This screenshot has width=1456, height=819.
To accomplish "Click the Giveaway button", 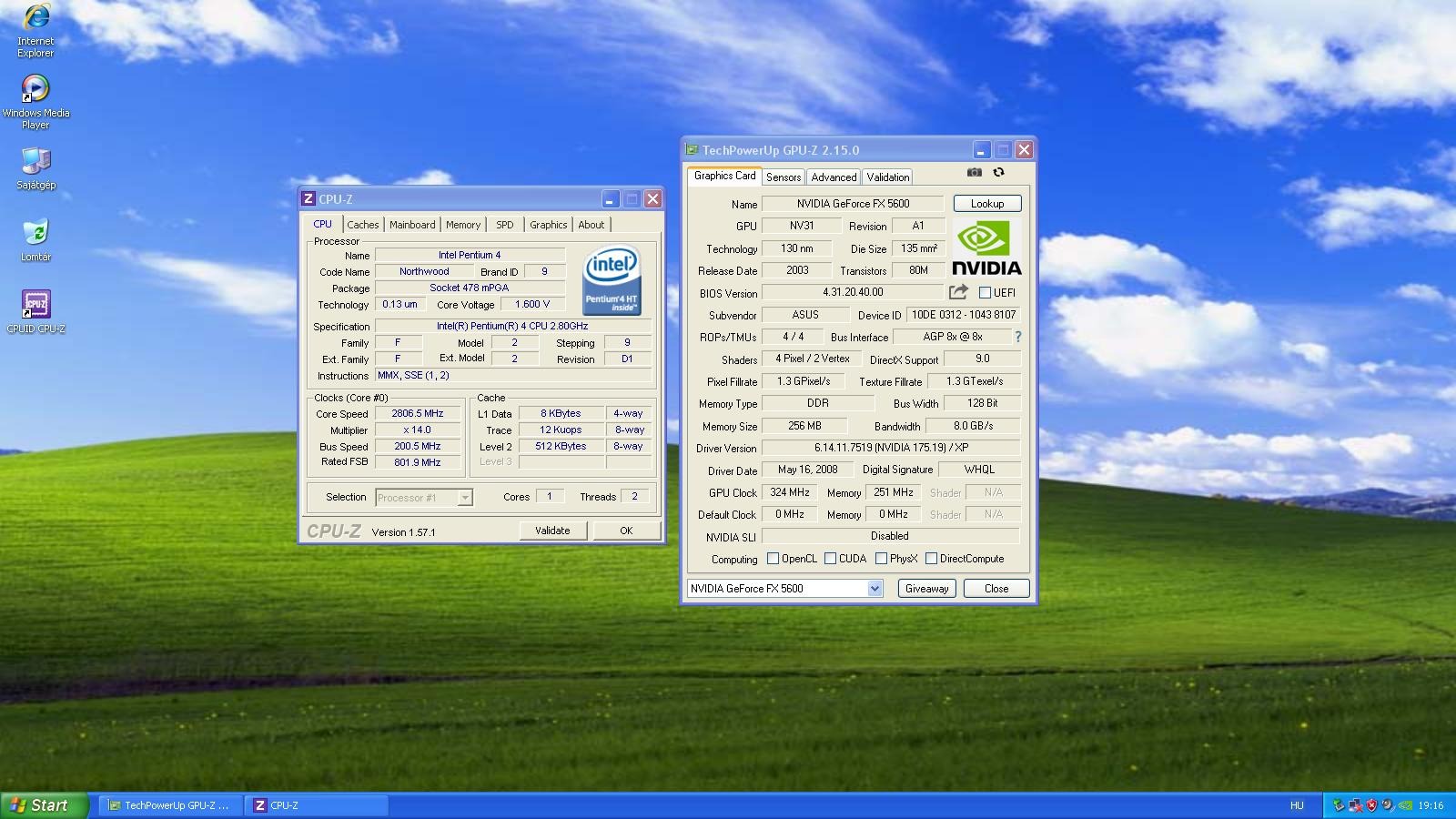I will (x=927, y=589).
